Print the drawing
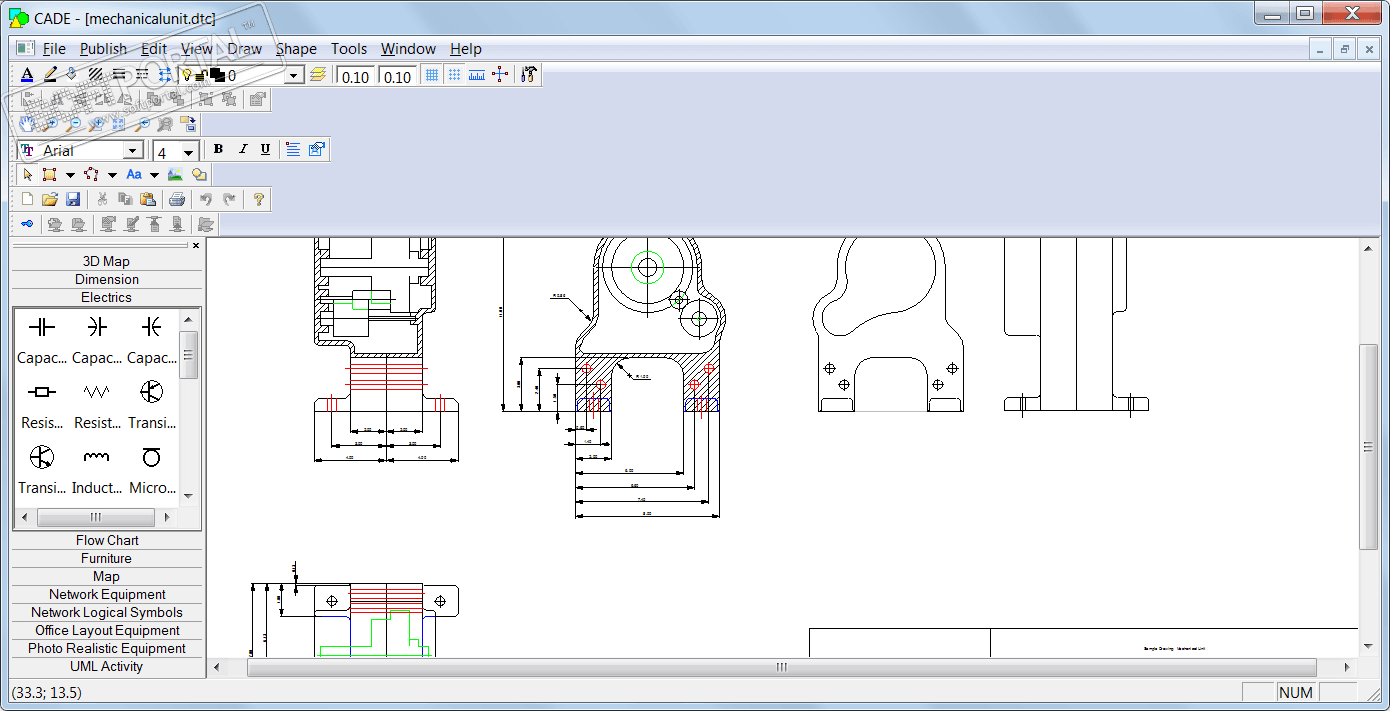 tap(177, 199)
